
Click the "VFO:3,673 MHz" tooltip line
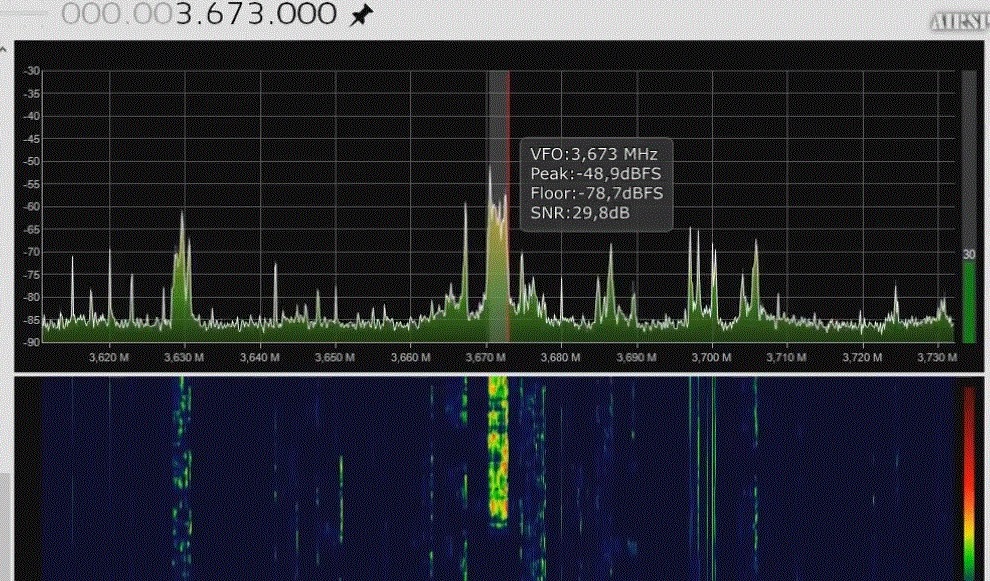pyautogui.click(x=594, y=154)
